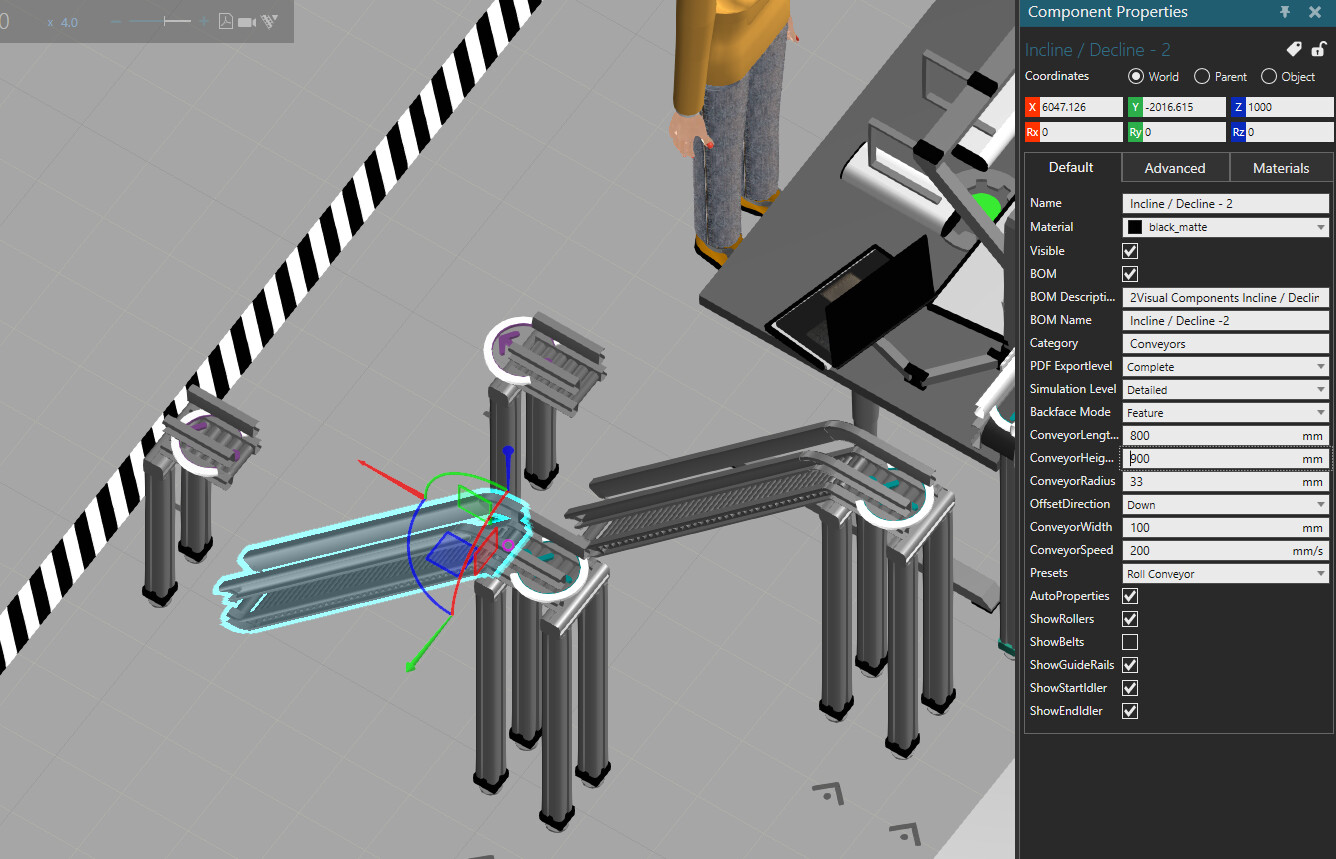Toggle the padlock icon for the component
The height and width of the screenshot is (859, 1336).
pyautogui.click(x=1318, y=49)
